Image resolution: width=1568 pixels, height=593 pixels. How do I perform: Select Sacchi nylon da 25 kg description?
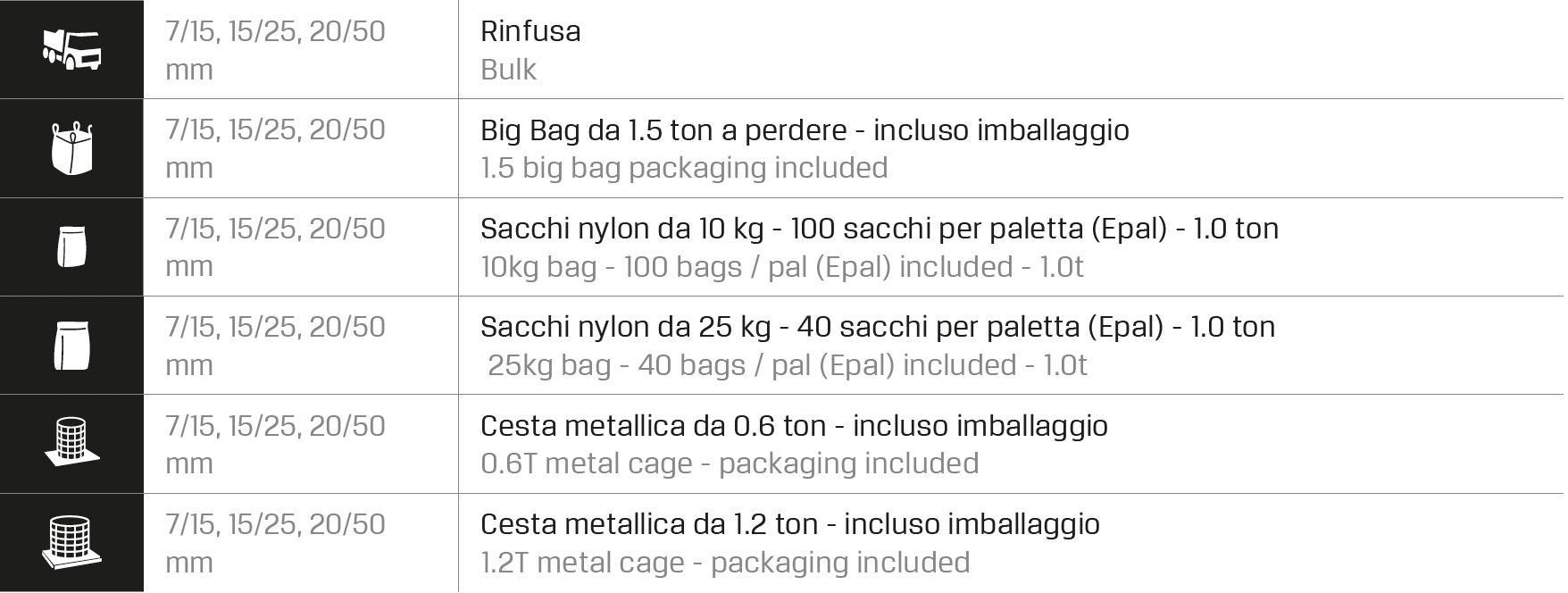[877, 327]
